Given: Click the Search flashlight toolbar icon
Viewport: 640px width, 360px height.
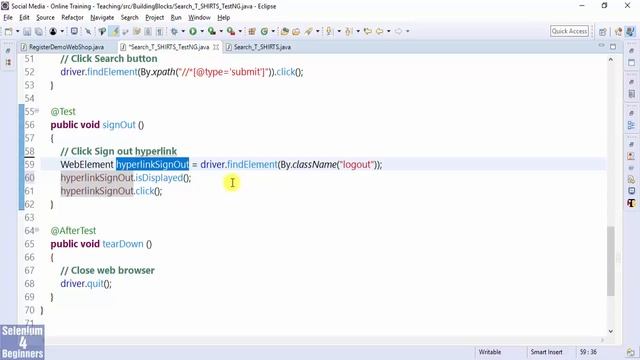Looking at the screenshot, I should click(308, 31).
